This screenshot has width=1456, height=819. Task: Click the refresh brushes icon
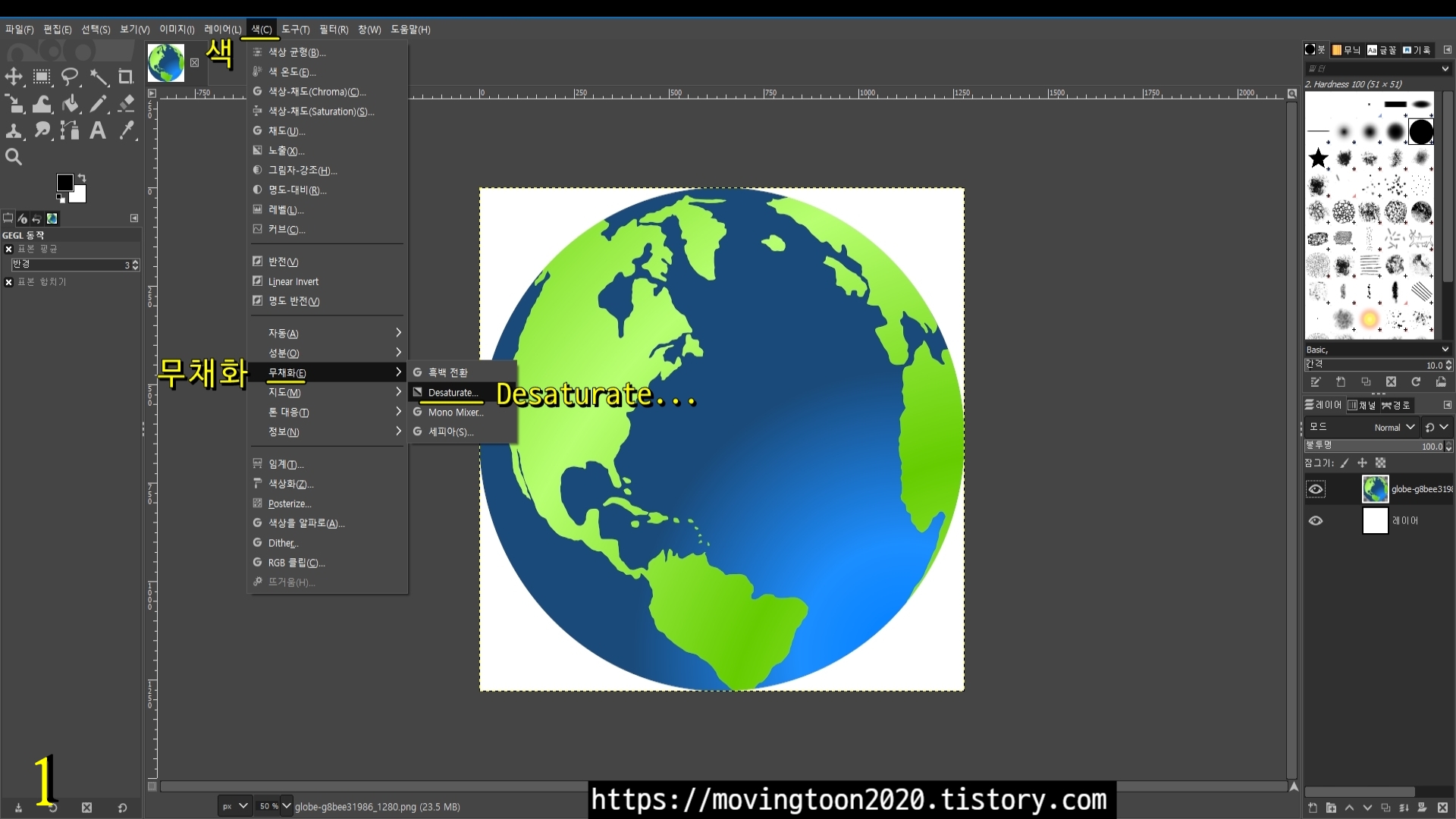[x=1416, y=382]
